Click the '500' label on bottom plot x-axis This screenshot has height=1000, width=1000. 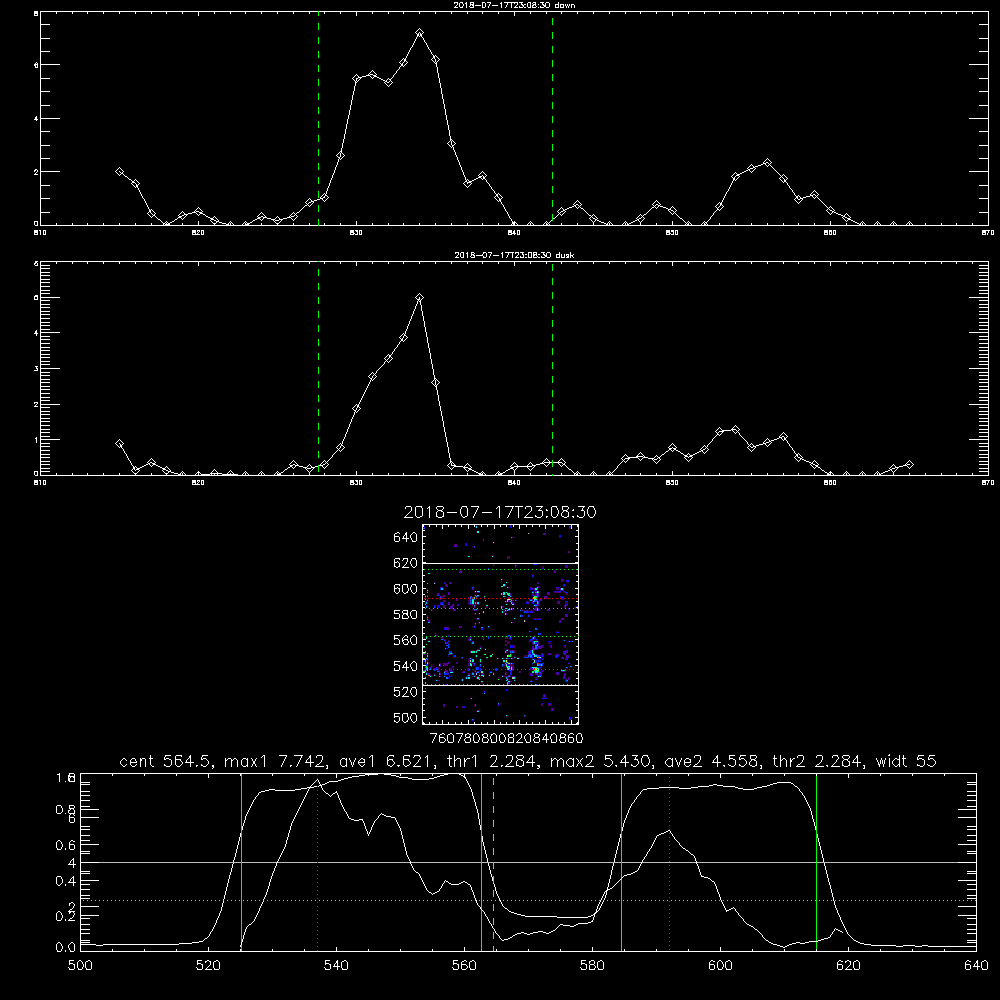tap(80, 966)
